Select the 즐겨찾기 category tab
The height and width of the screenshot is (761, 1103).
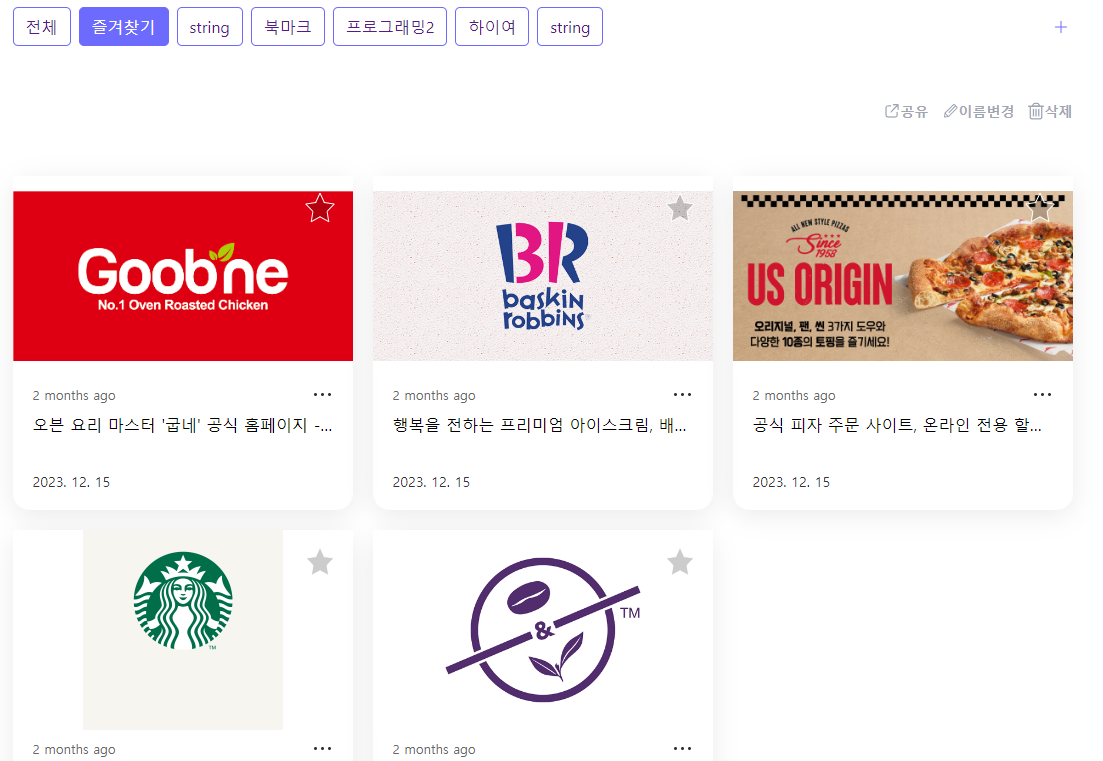pos(124,27)
